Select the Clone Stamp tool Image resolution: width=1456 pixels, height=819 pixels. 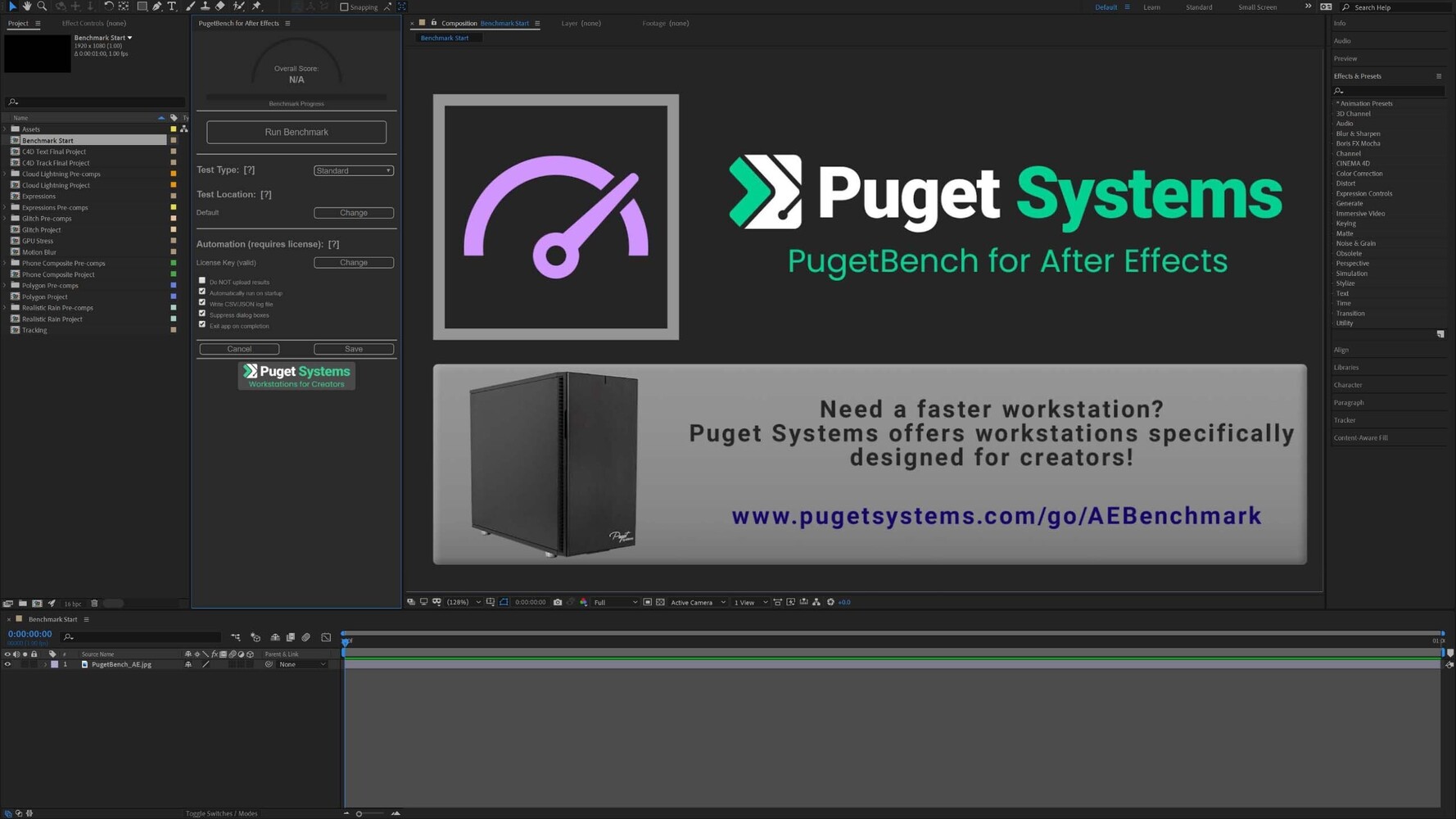(205, 6)
